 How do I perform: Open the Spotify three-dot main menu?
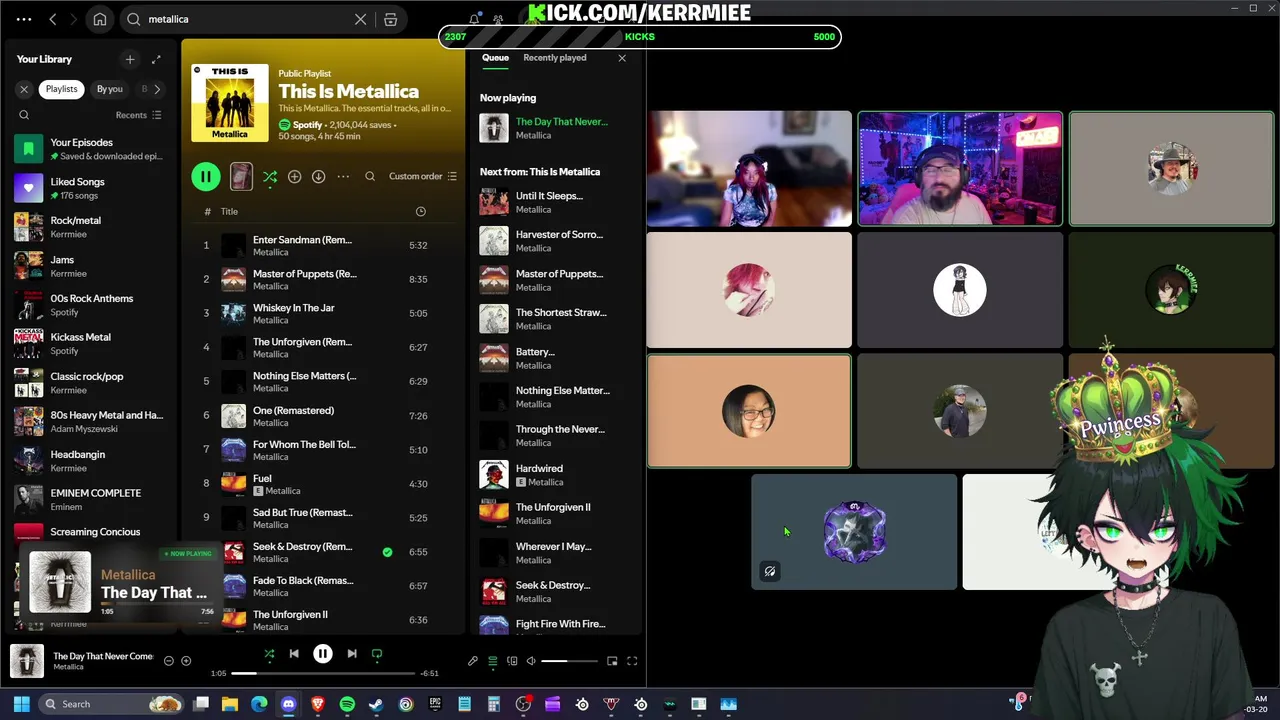click(x=24, y=19)
